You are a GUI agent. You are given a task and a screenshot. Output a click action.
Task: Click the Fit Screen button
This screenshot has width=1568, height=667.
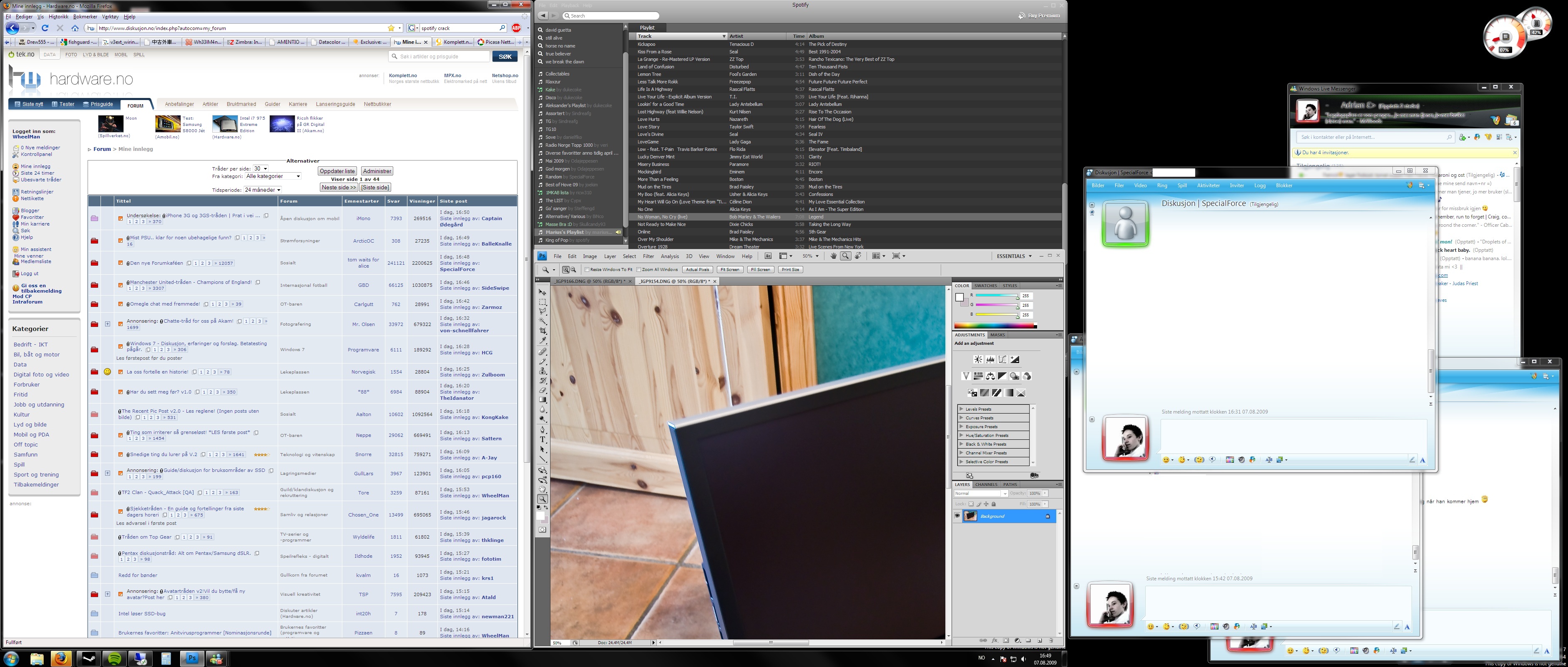[x=729, y=270]
